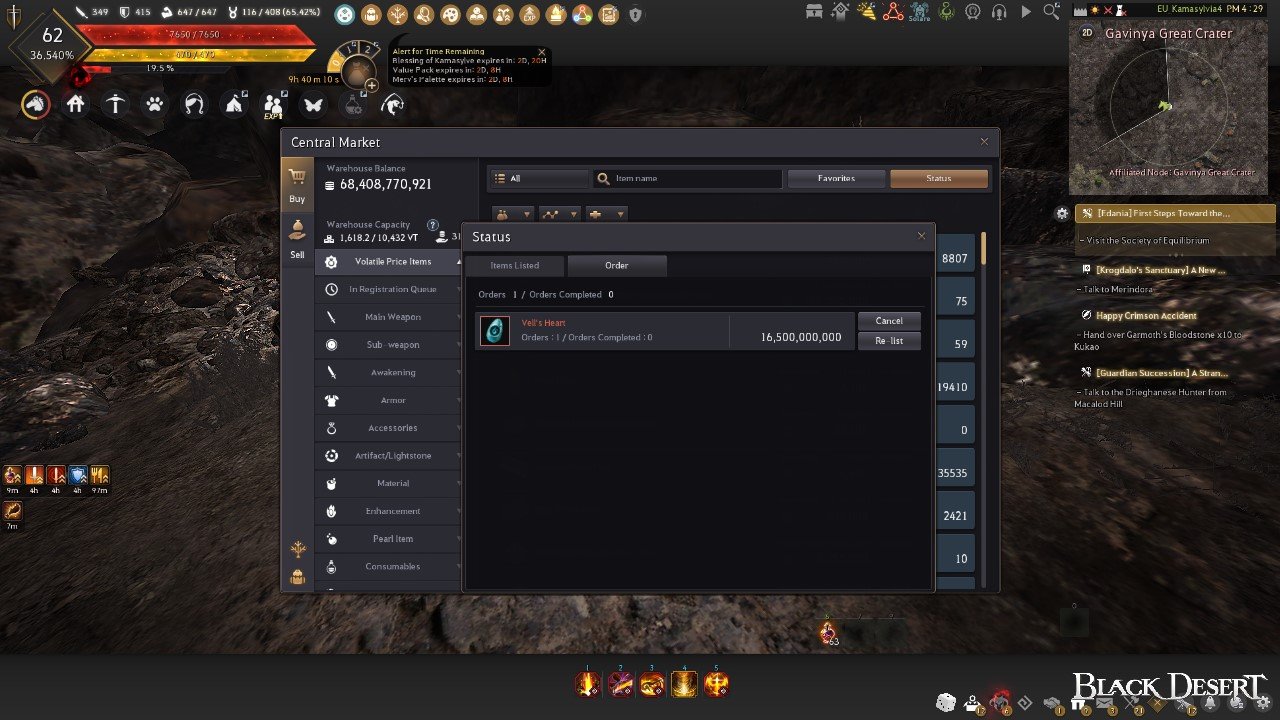Expand the Accessories category
The height and width of the screenshot is (720, 1280).
tap(393, 428)
